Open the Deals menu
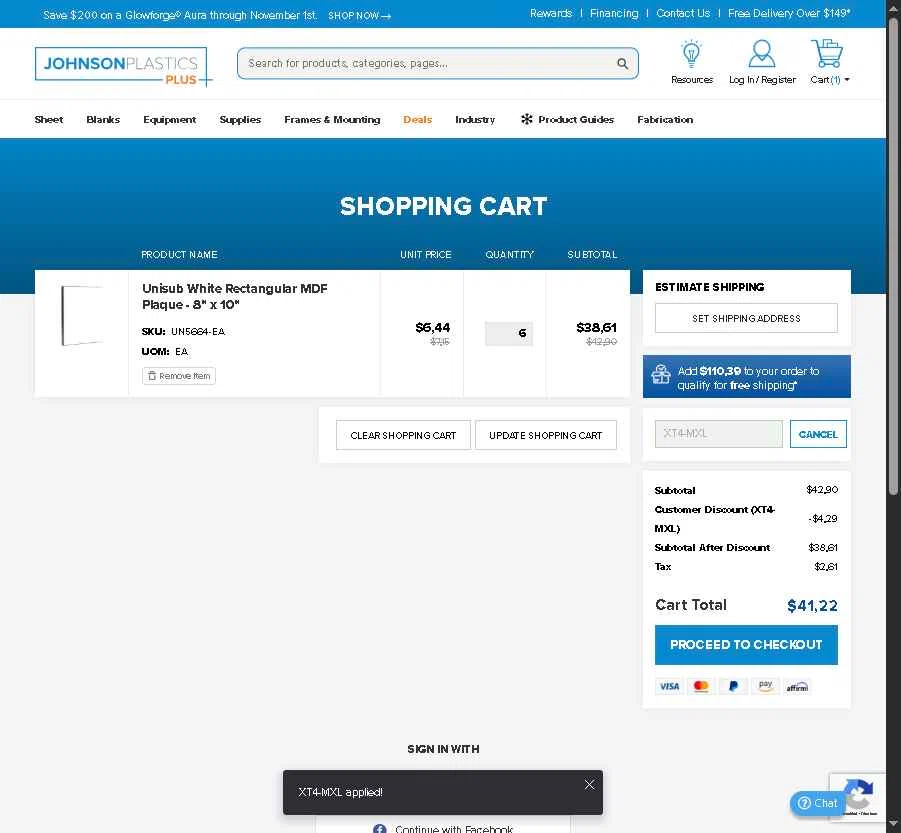The image size is (901, 833). (417, 119)
